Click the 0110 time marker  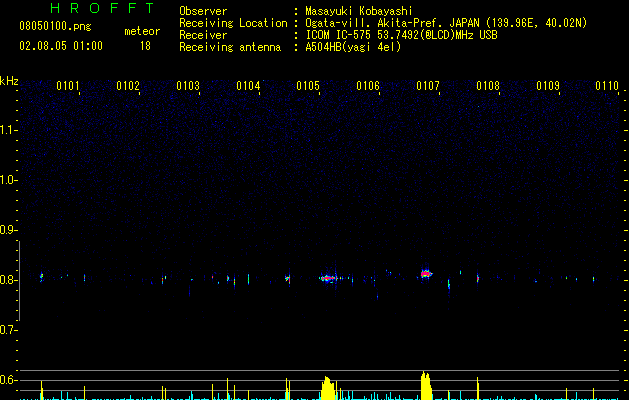tap(607, 86)
